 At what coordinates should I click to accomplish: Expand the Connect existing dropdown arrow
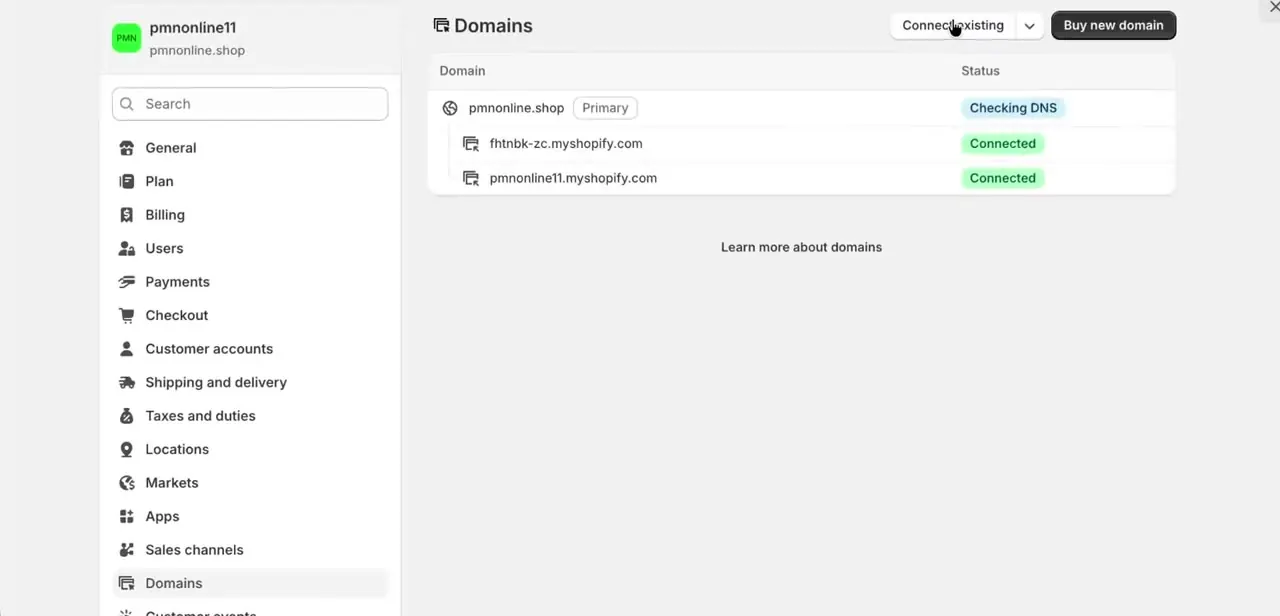1029,26
